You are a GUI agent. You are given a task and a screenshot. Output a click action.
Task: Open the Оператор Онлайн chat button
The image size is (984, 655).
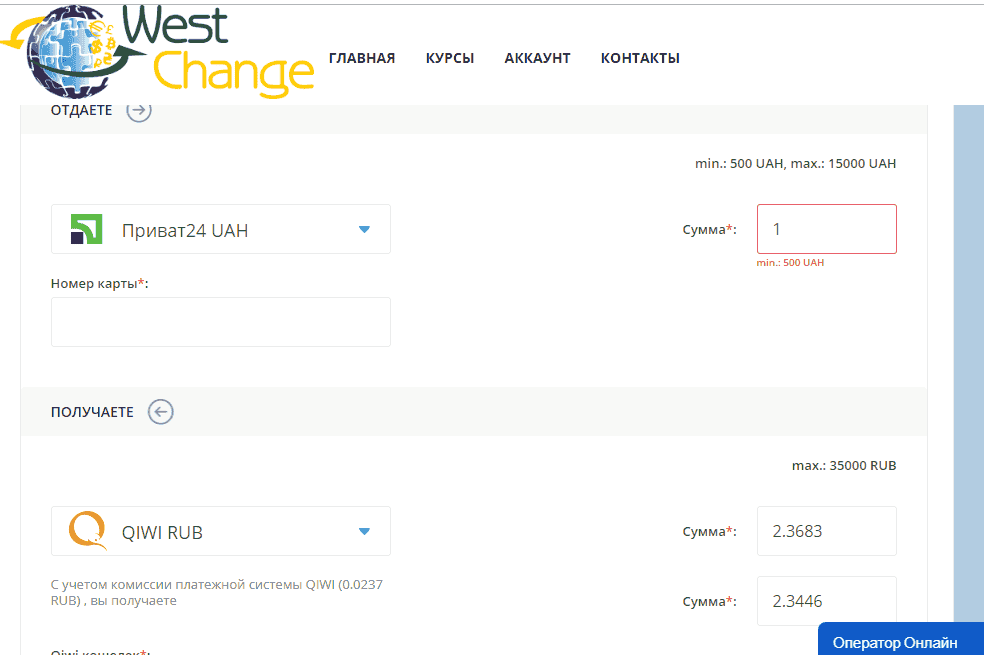pyautogui.click(x=895, y=642)
